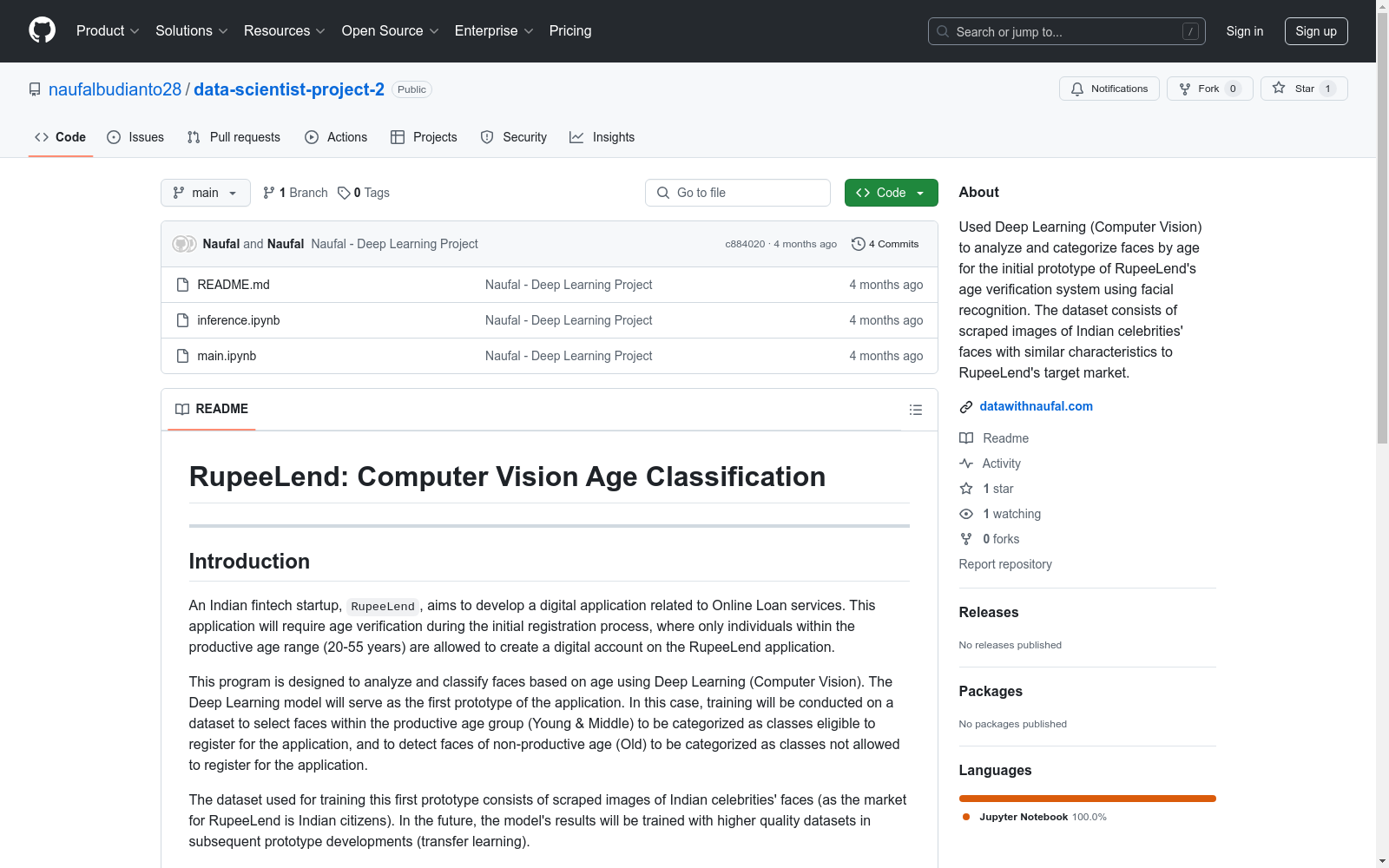This screenshot has height=868, width=1389.
Task: Open the Security tab
Action: click(514, 137)
